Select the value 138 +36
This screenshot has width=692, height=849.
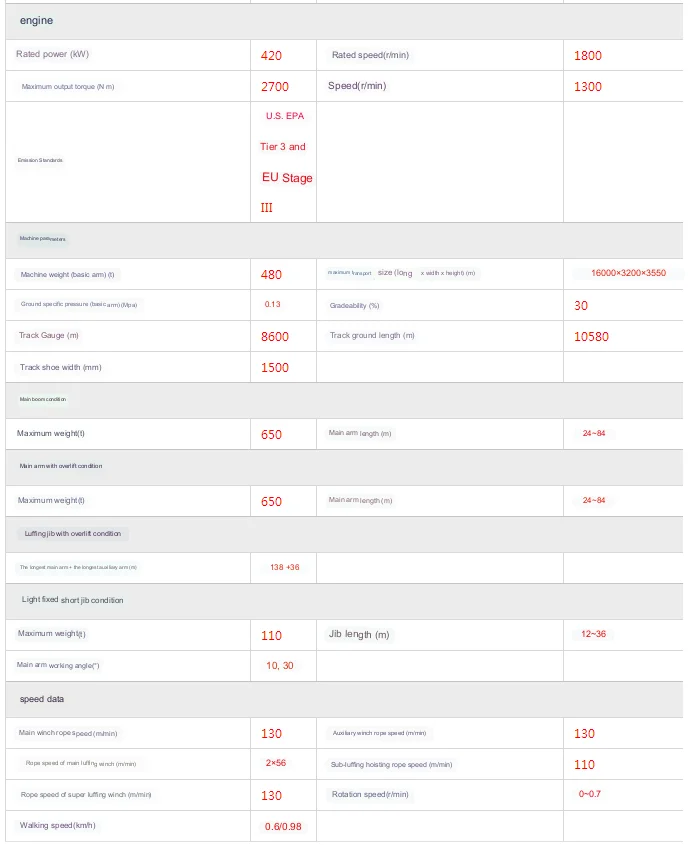(x=285, y=568)
